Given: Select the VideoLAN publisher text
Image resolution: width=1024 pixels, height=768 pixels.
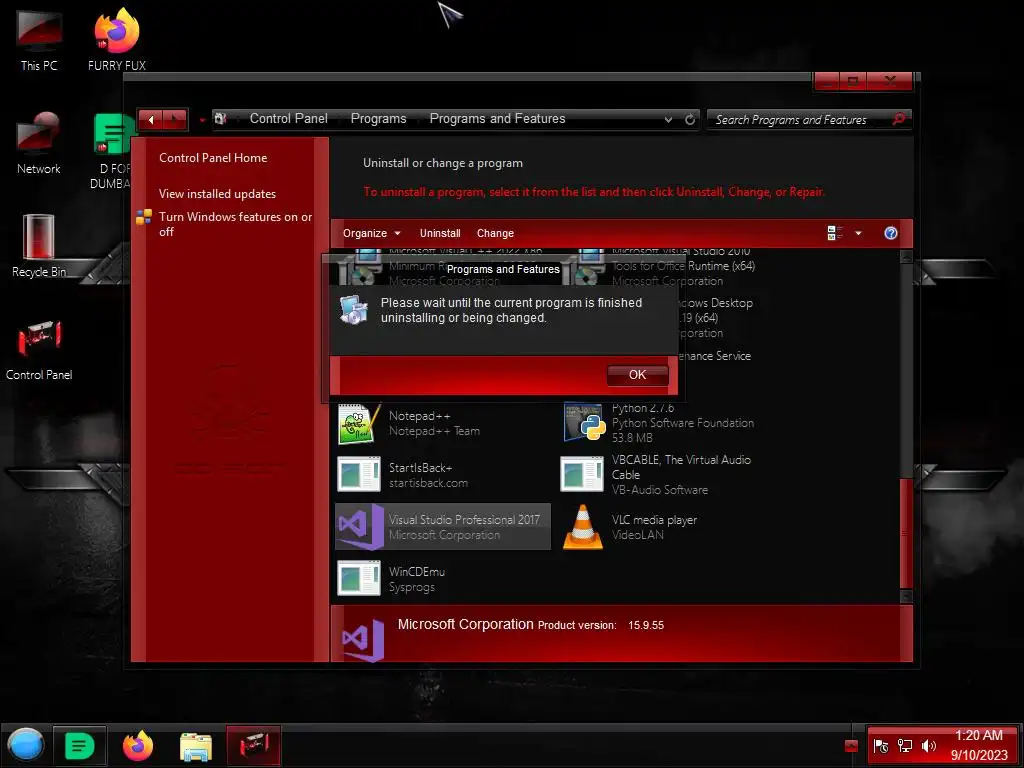Looking at the screenshot, I should (637, 535).
